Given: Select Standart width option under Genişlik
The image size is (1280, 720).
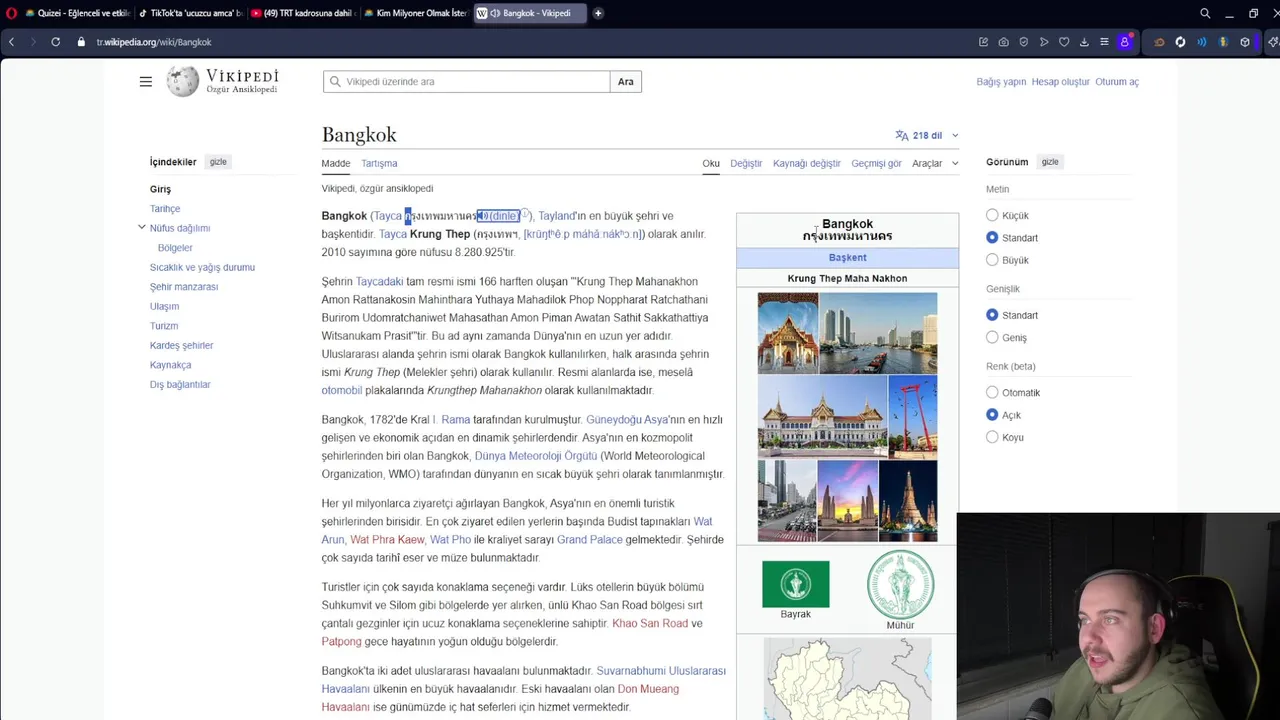Looking at the screenshot, I should pos(992,315).
